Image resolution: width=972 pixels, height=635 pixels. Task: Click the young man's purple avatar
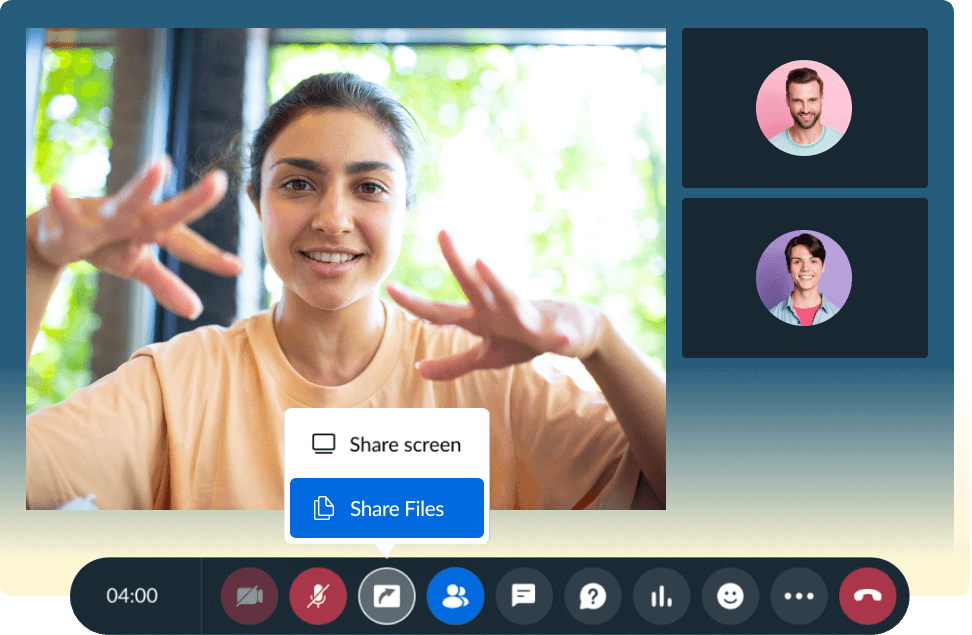[804, 278]
